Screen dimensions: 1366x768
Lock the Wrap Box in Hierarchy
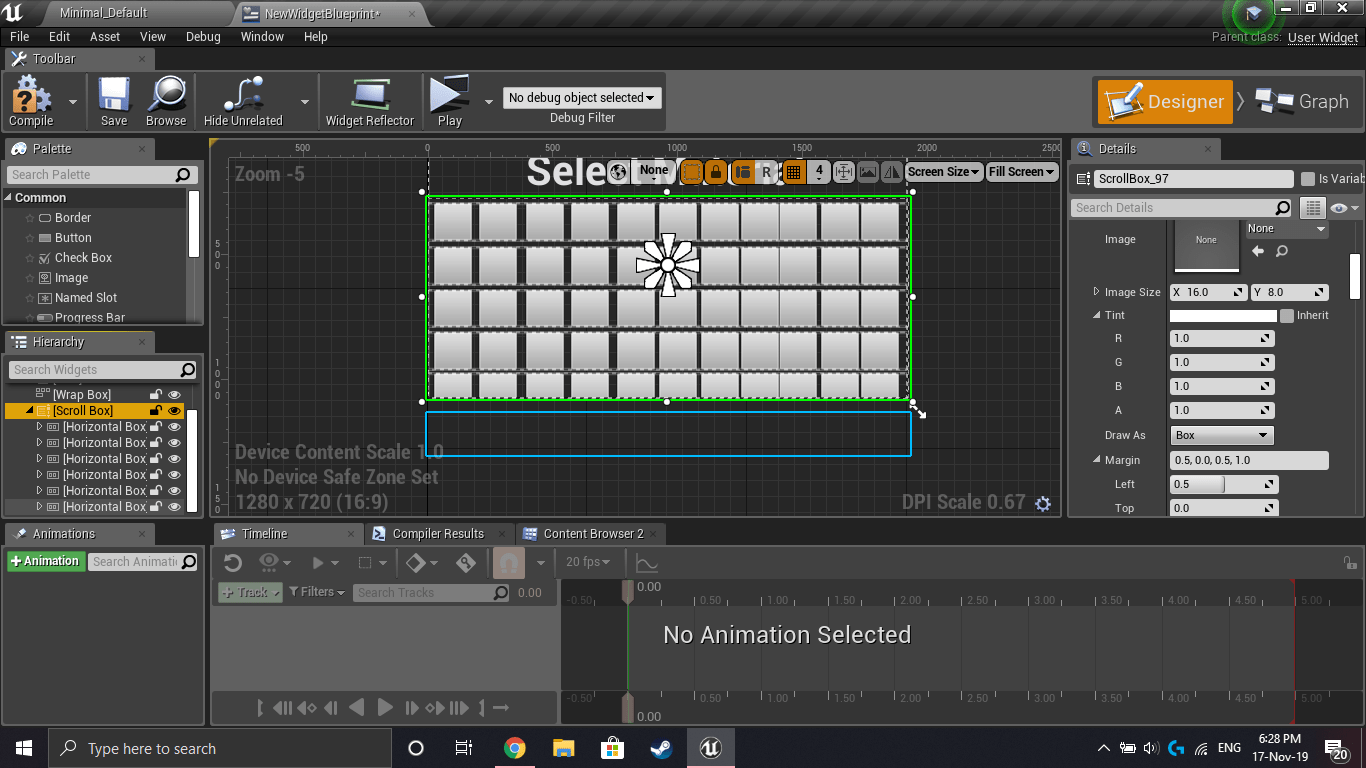pos(156,395)
